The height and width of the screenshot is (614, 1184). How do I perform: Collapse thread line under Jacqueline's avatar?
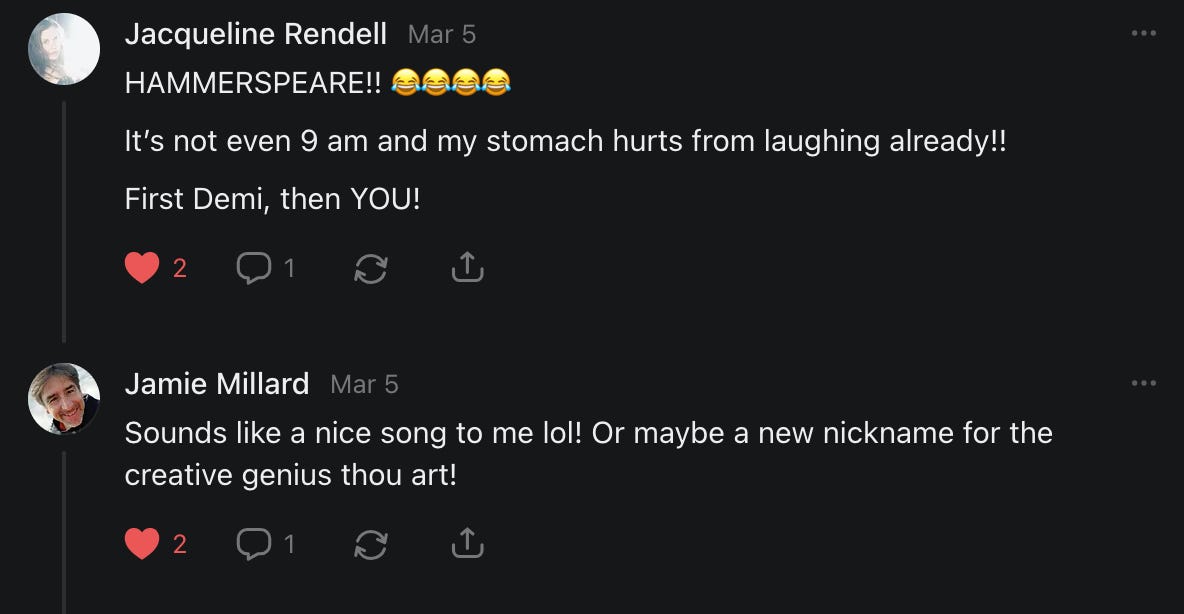[64, 220]
